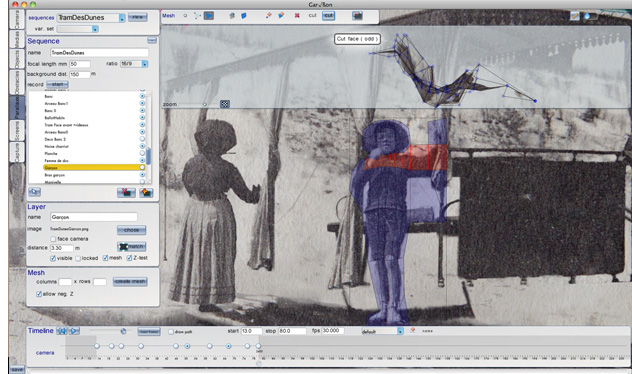Click the blue droplet icon at top right

[587, 16]
